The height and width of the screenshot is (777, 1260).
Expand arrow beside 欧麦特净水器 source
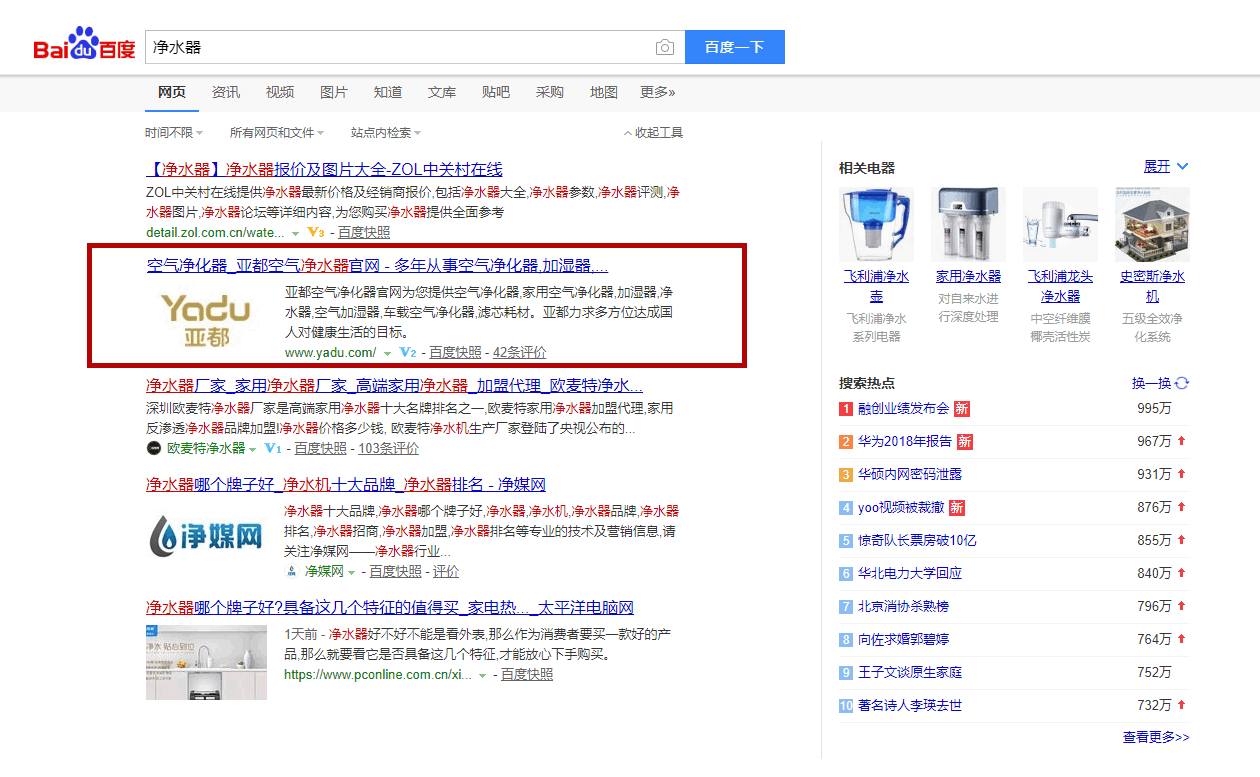coord(253,449)
